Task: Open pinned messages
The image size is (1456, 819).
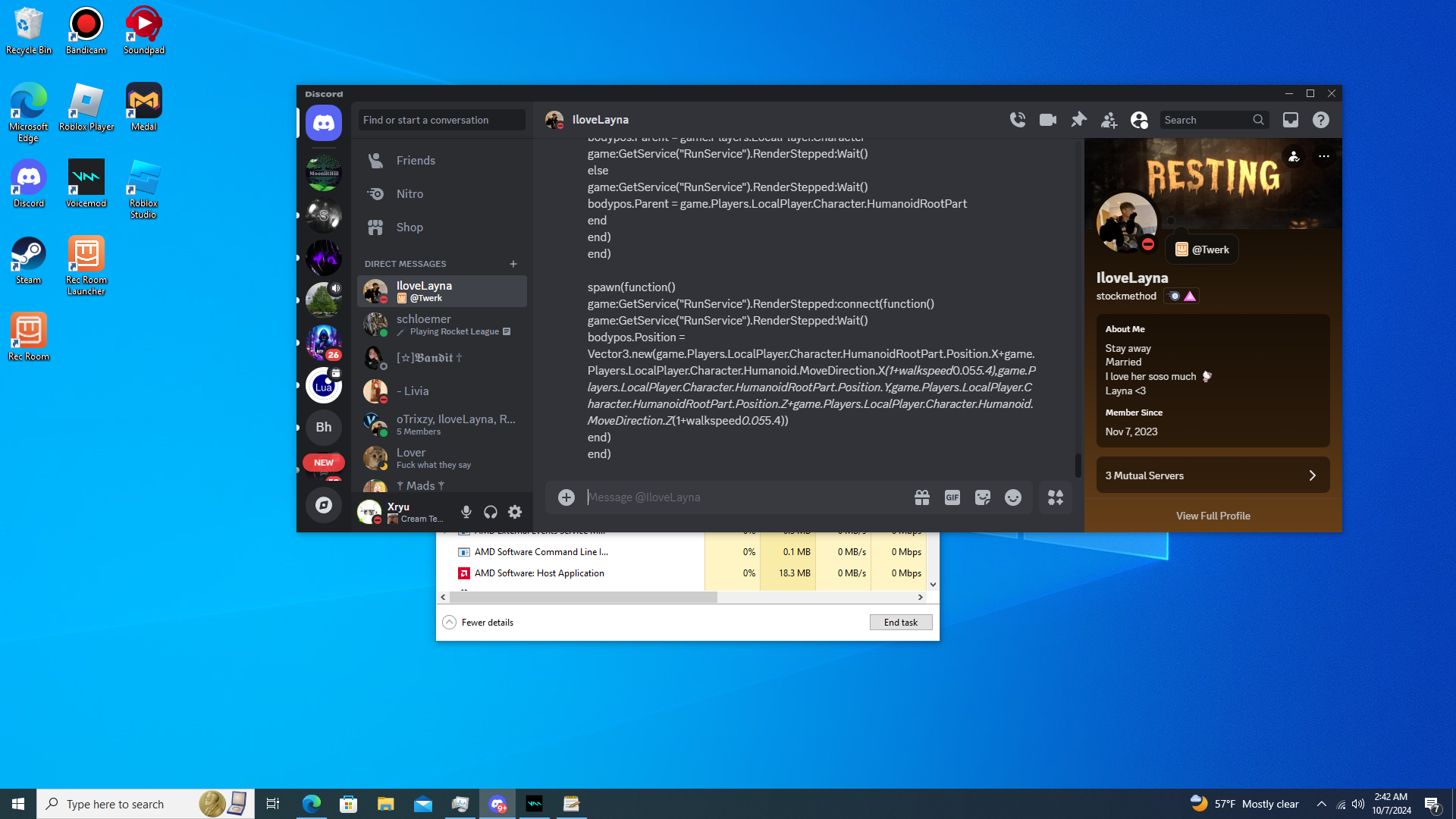Action: click(x=1078, y=120)
